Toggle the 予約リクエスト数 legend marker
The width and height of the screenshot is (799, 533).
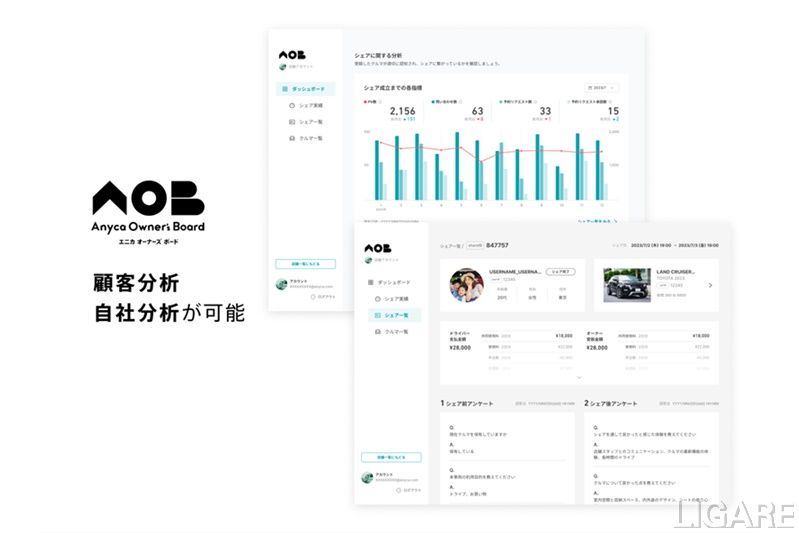coord(503,102)
